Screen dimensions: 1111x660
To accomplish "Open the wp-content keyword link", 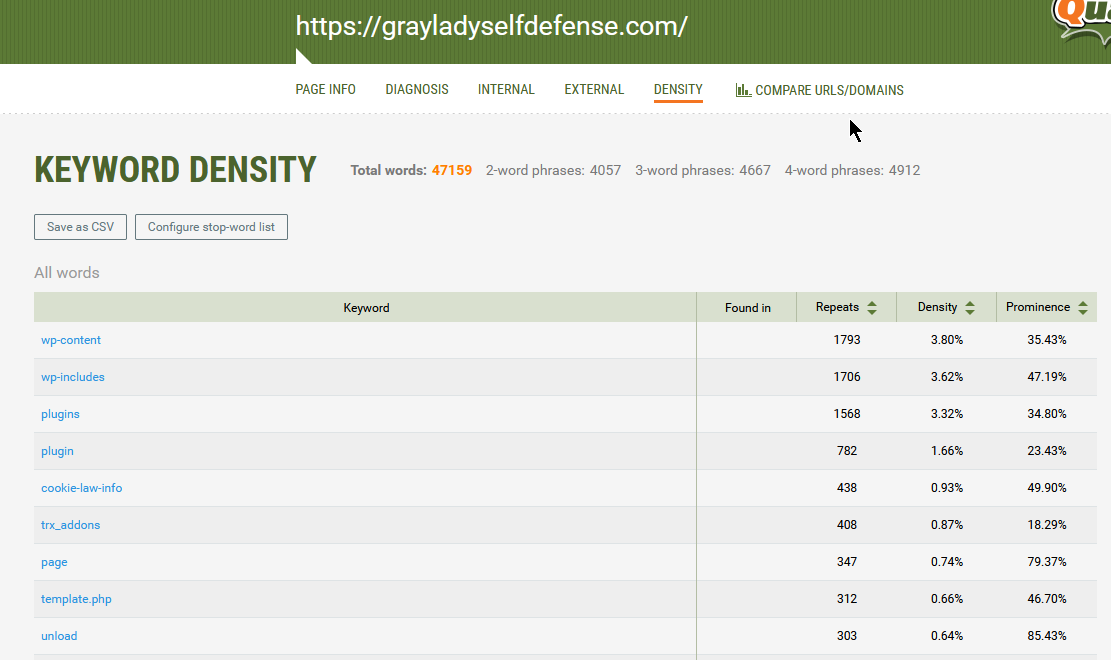I will tap(71, 340).
